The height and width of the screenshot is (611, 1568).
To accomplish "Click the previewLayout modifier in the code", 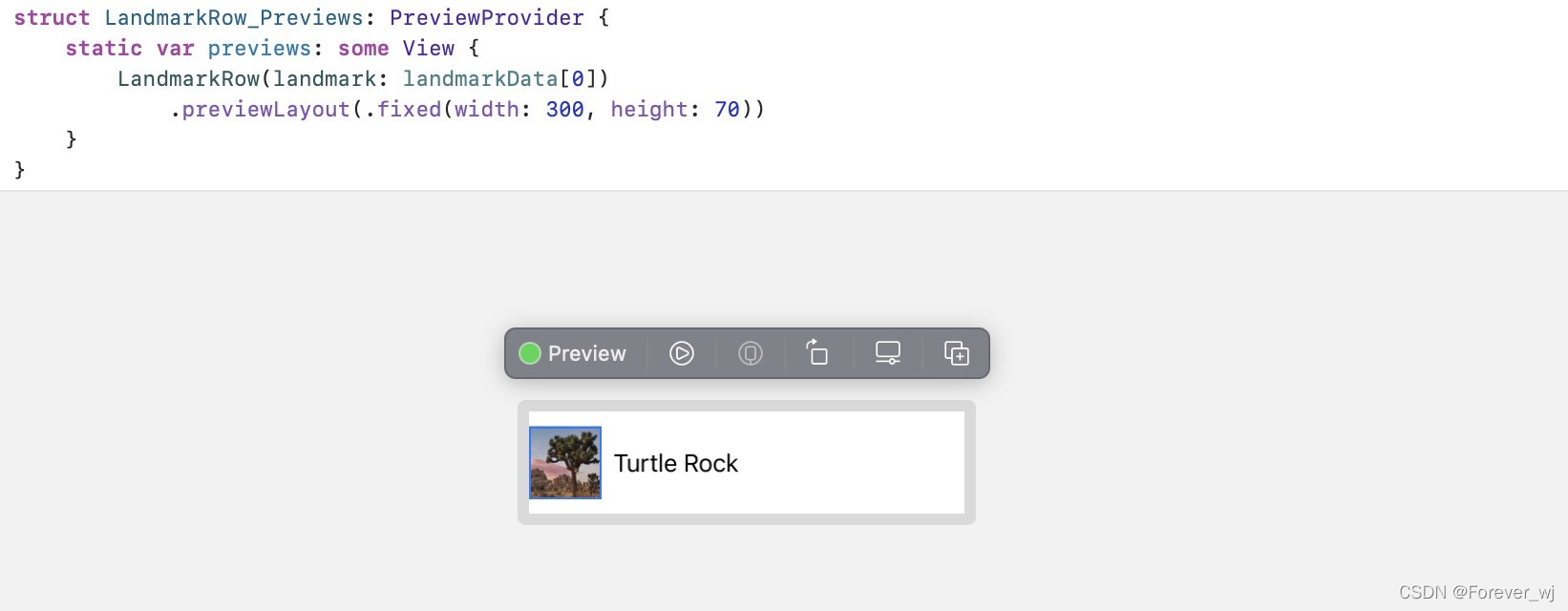I will (266, 110).
